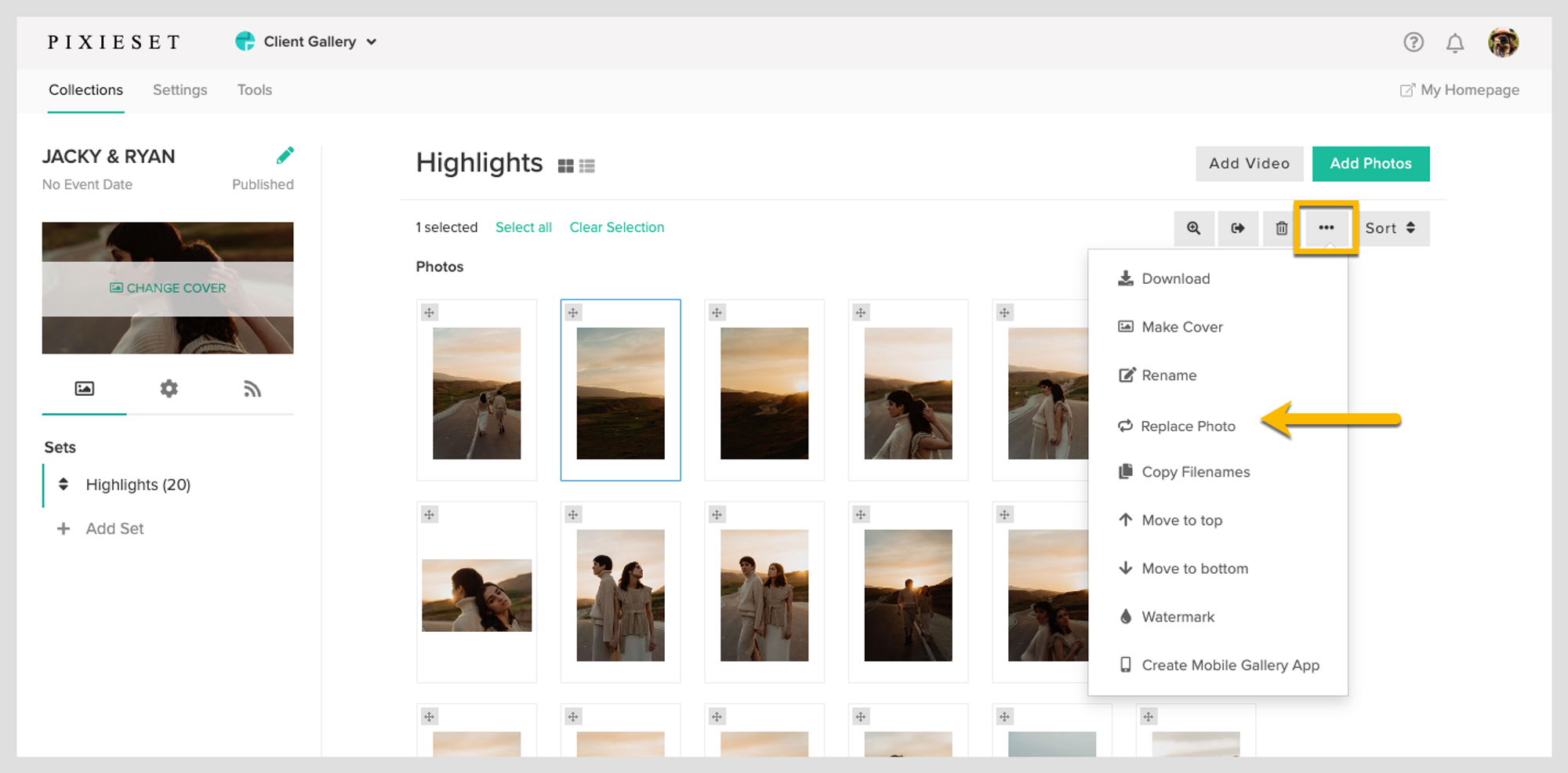Click the Pixieset logo

pyautogui.click(x=114, y=42)
